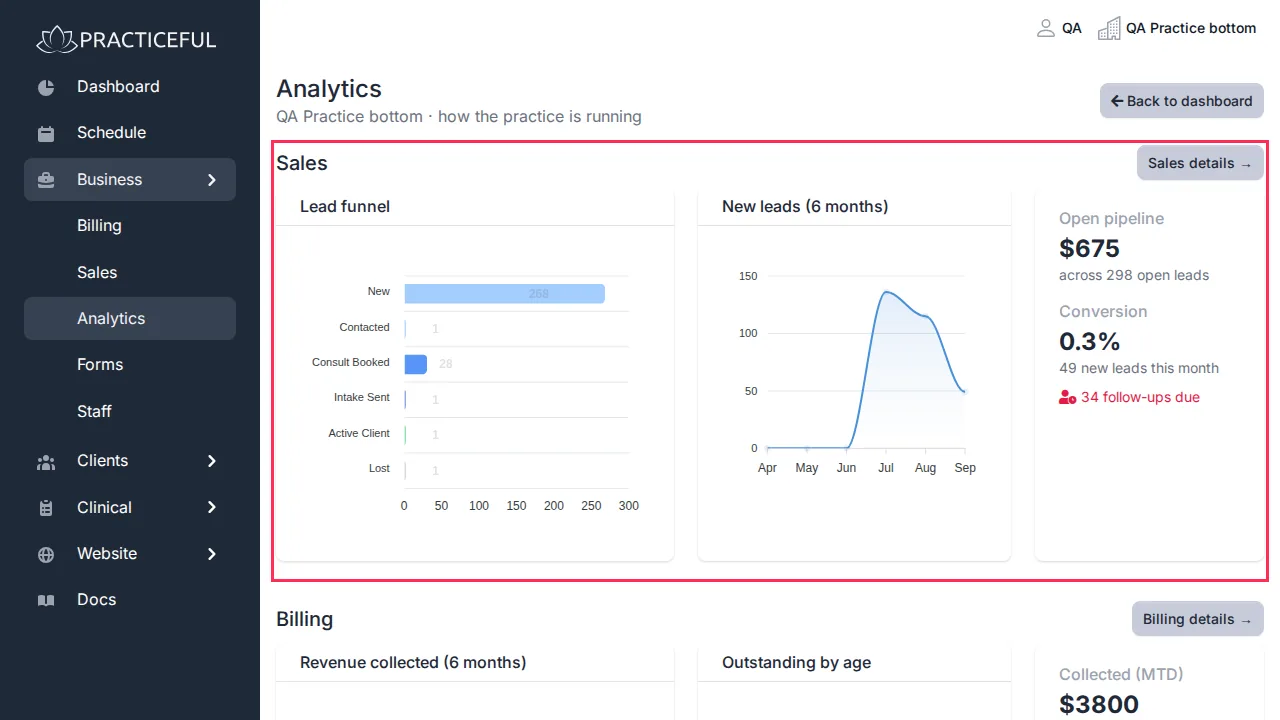Click the Revenue collected (6 months) title

click(413, 663)
